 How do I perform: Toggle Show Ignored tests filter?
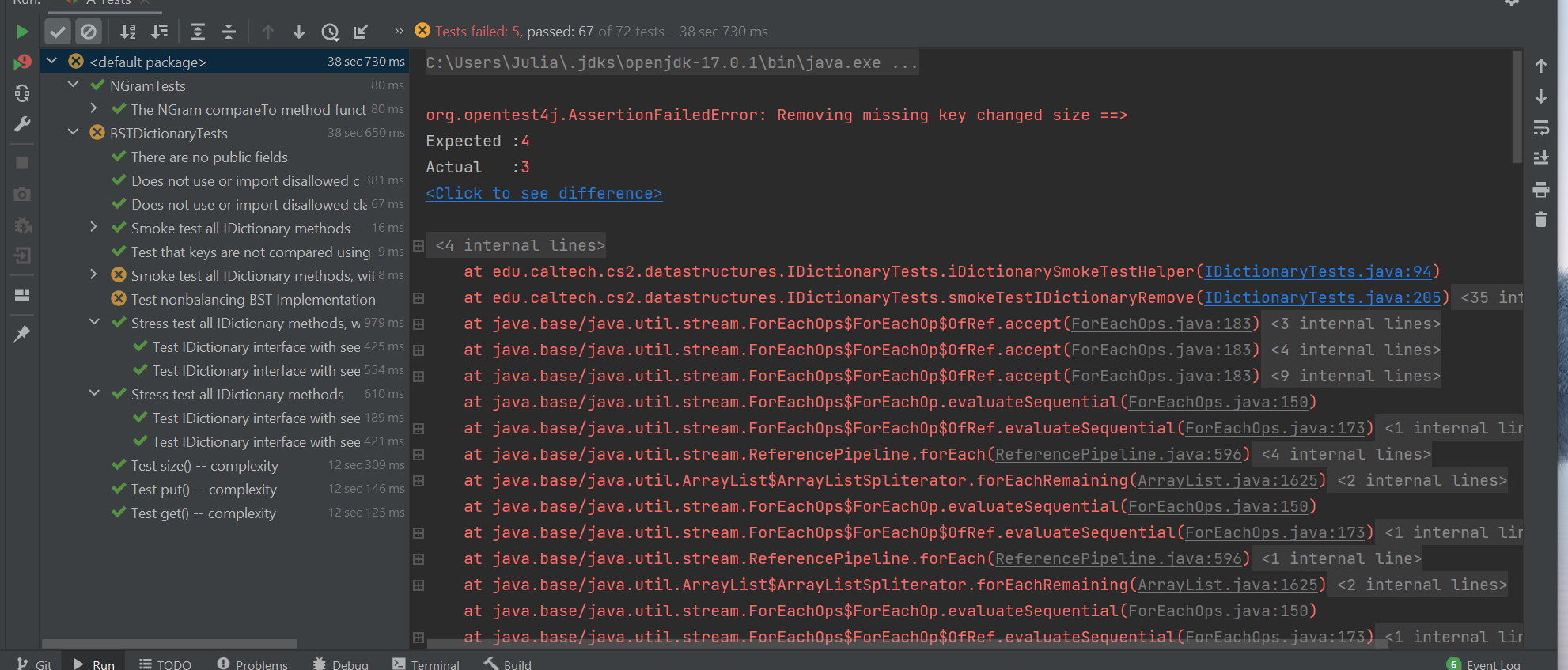(x=89, y=32)
